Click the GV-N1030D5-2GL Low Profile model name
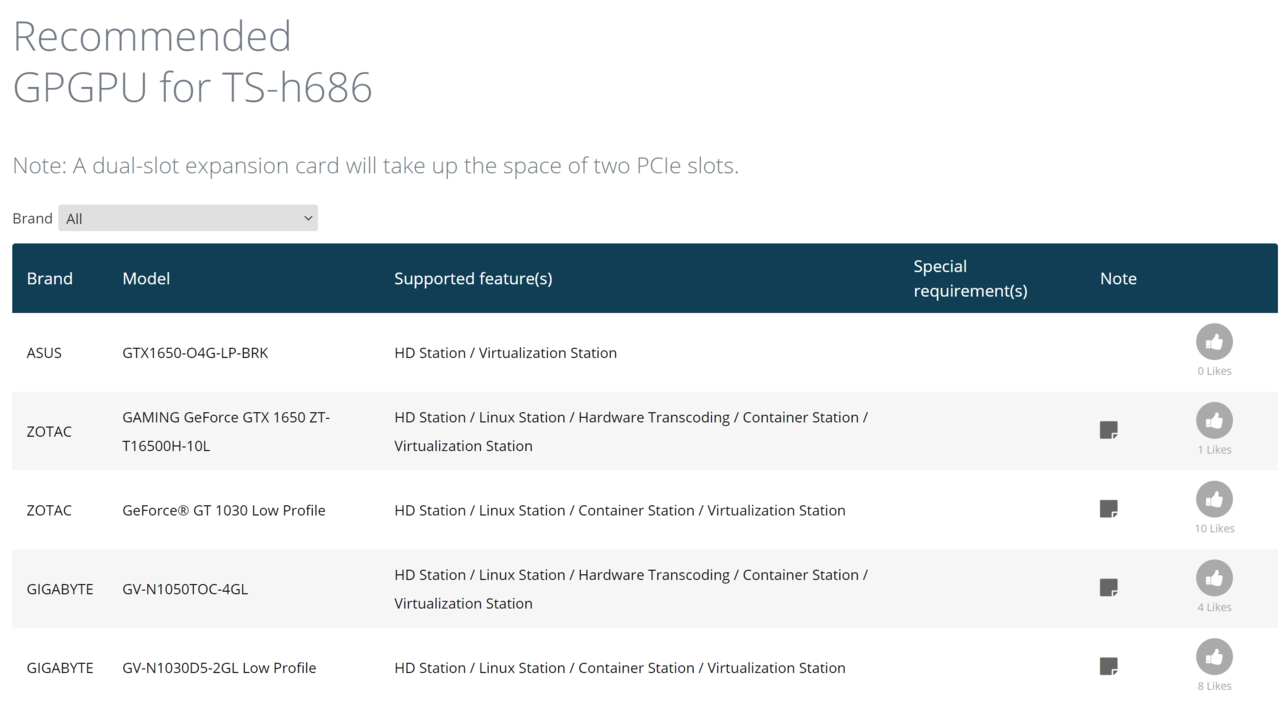The width and height of the screenshot is (1280, 717). (x=219, y=668)
